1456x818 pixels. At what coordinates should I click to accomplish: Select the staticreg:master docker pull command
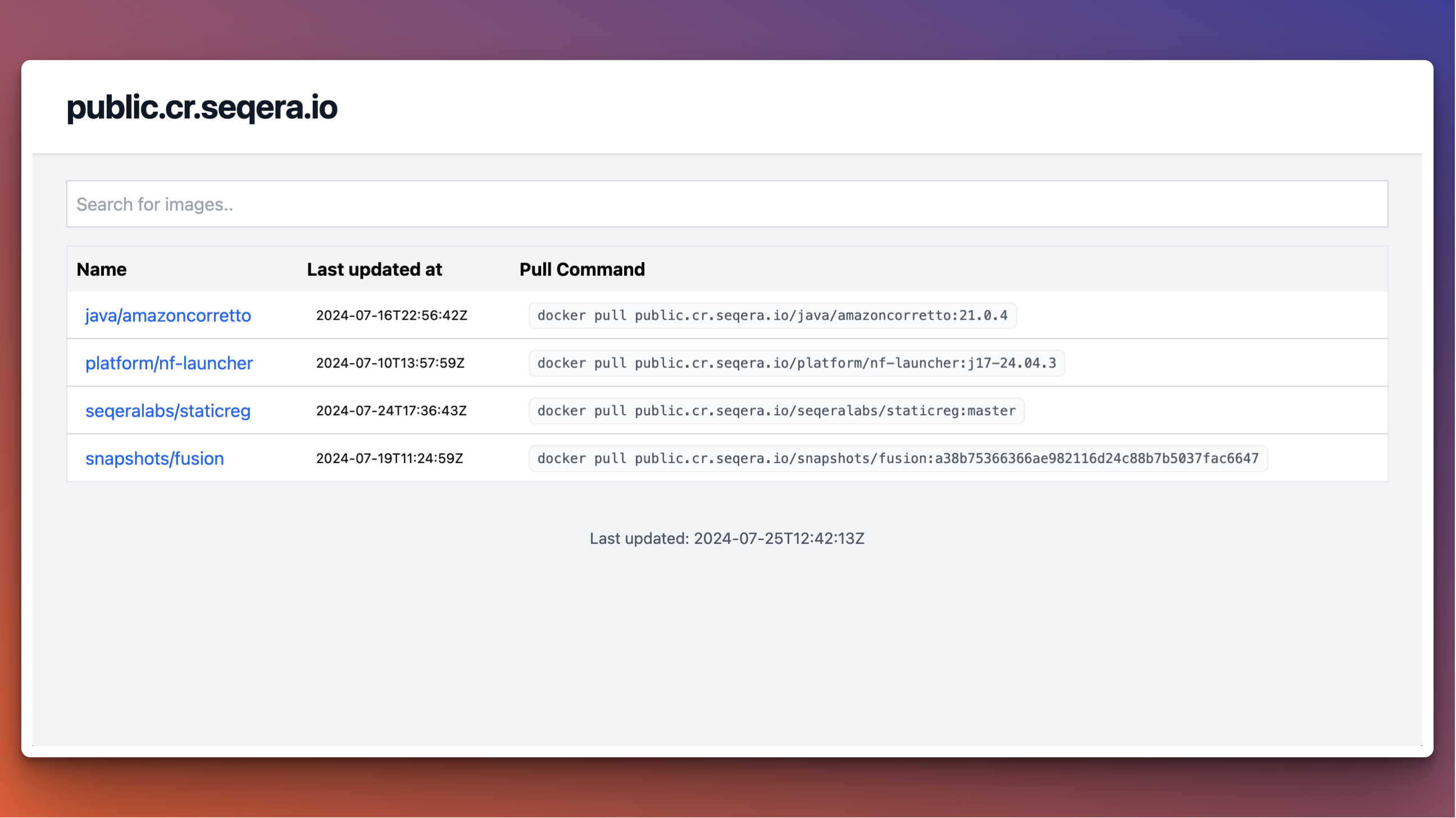[777, 411]
